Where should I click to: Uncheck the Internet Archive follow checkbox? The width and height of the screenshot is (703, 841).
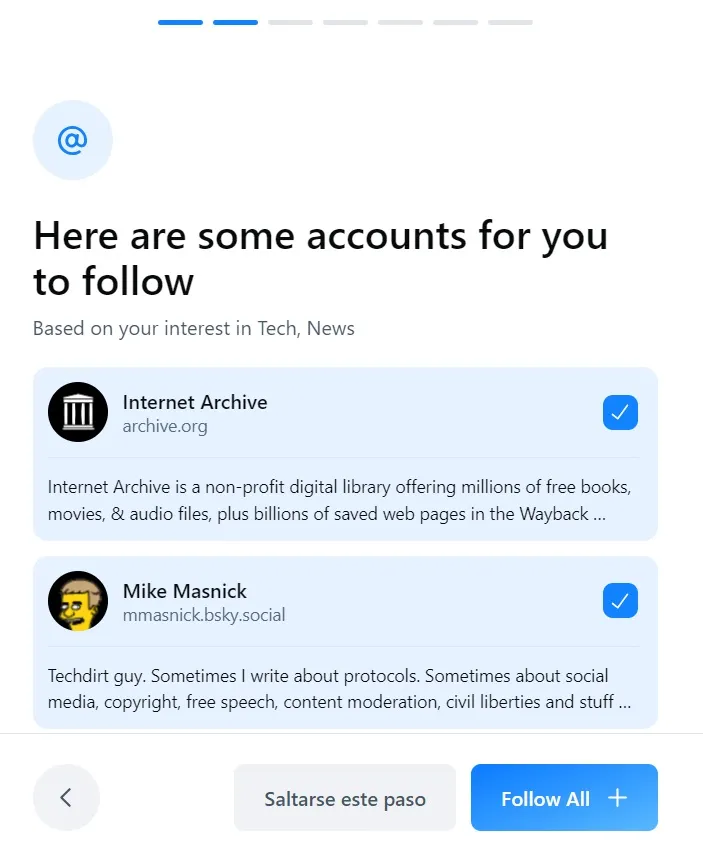click(620, 412)
